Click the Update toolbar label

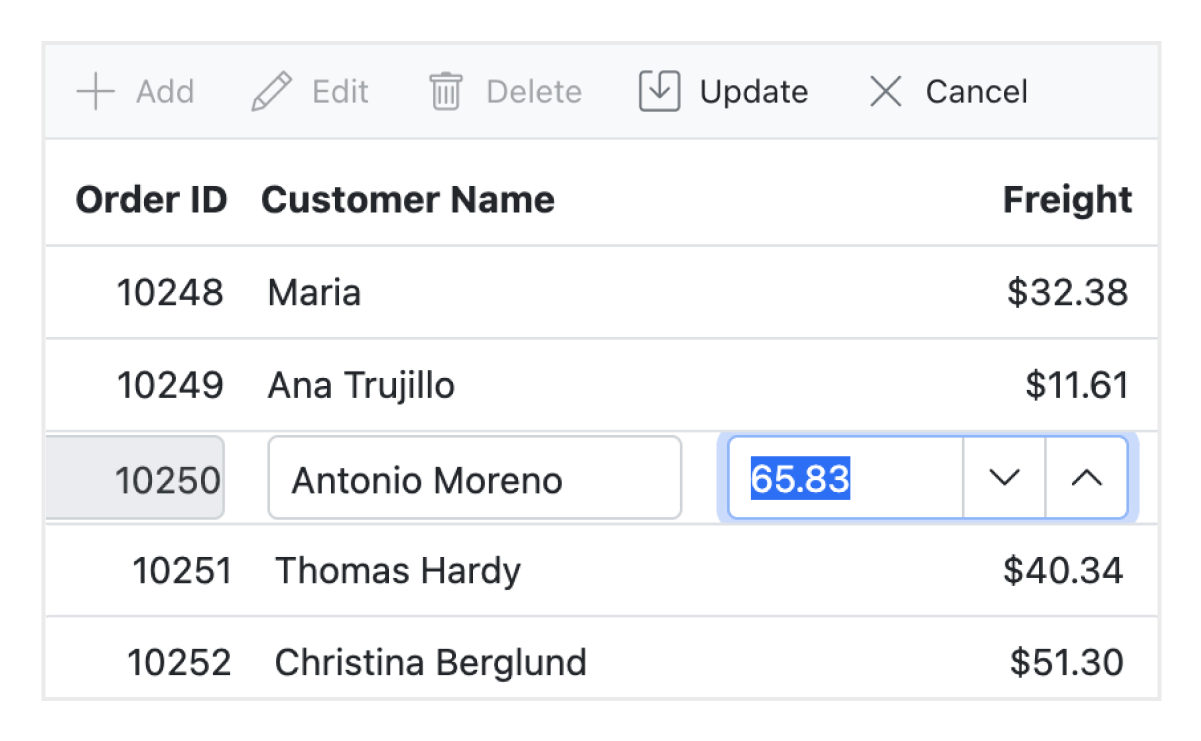(754, 92)
